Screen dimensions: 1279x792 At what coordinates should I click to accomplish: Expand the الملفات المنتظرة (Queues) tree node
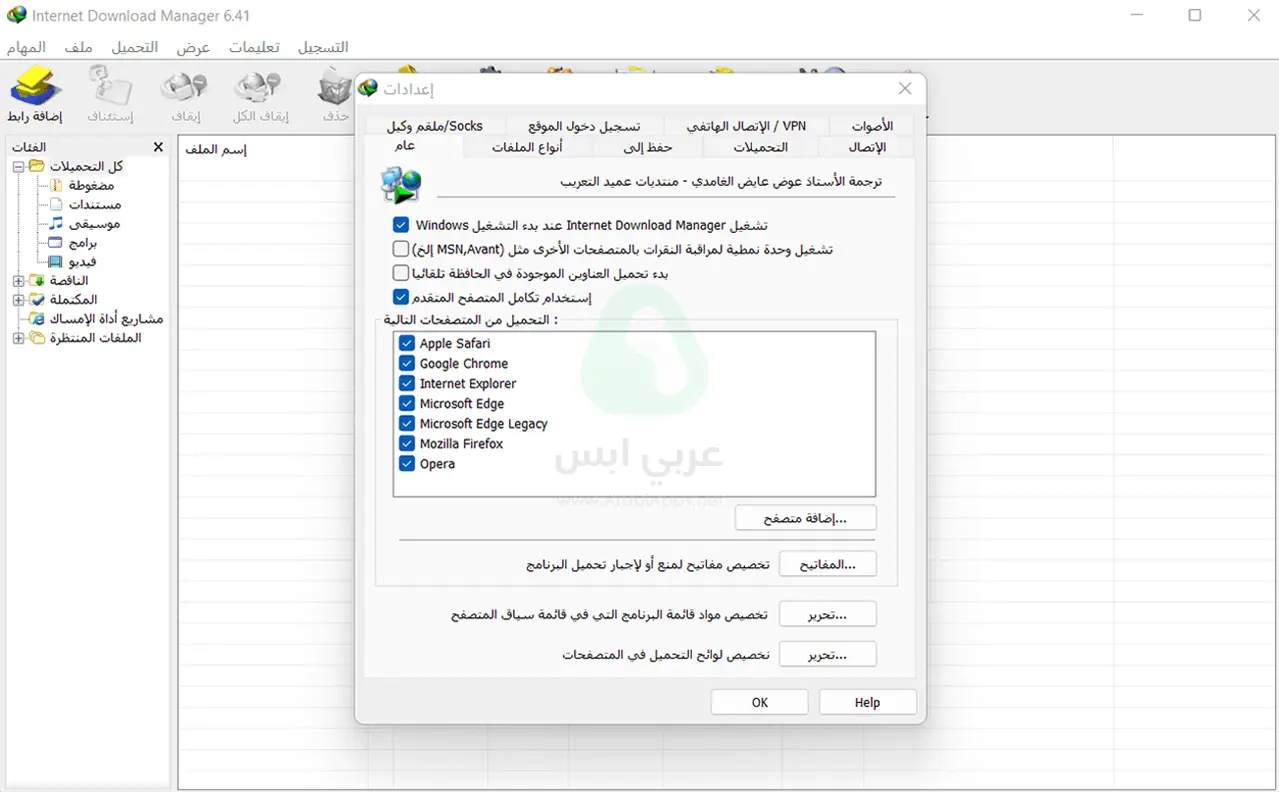point(18,339)
